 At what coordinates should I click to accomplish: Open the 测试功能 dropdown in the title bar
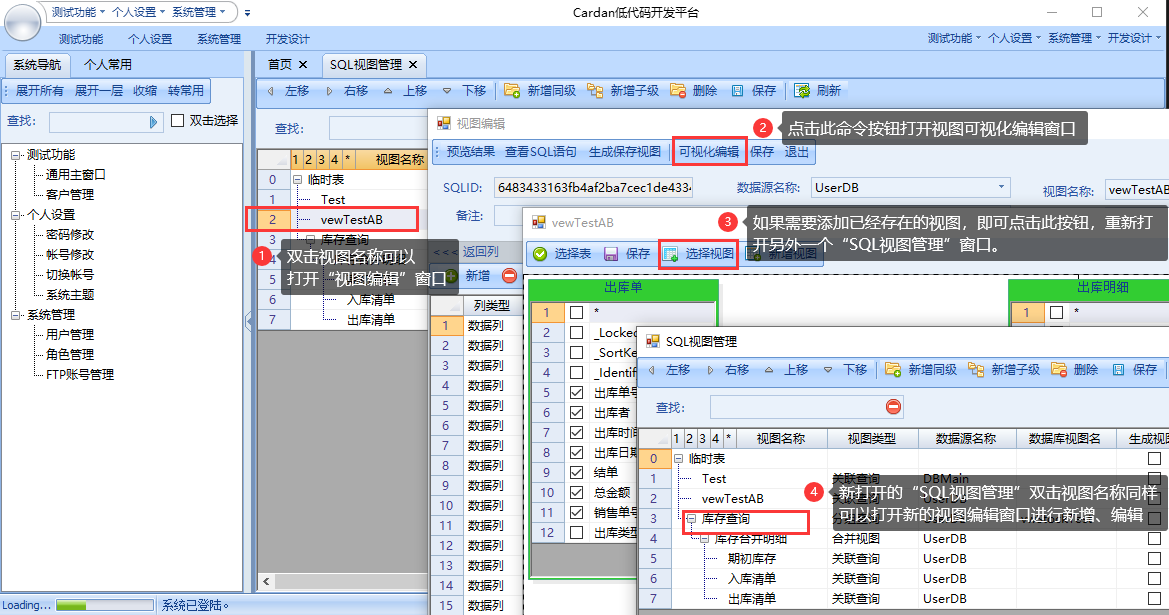click(78, 12)
